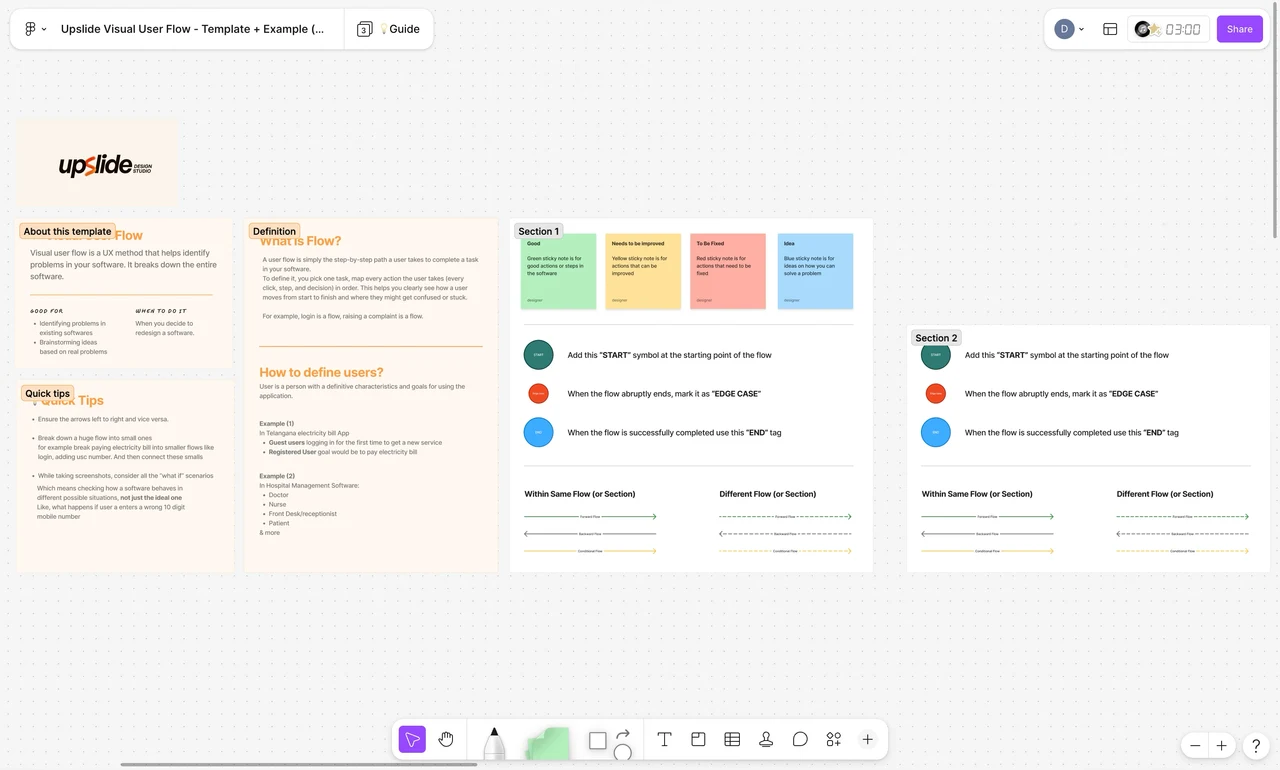Expand the main menu chevron
This screenshot has width=1280, height=770.
tap(43, 29)
